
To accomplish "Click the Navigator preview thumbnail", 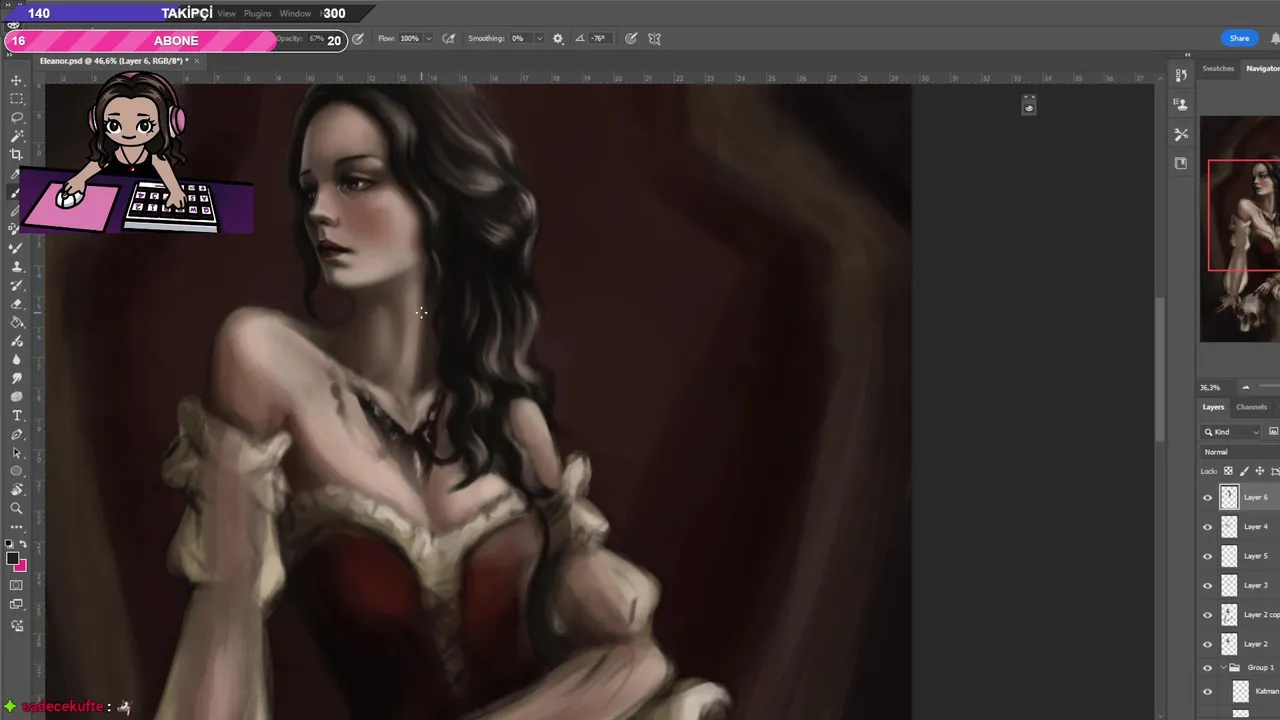I will pyautogui.click(x=1240, y=229).
